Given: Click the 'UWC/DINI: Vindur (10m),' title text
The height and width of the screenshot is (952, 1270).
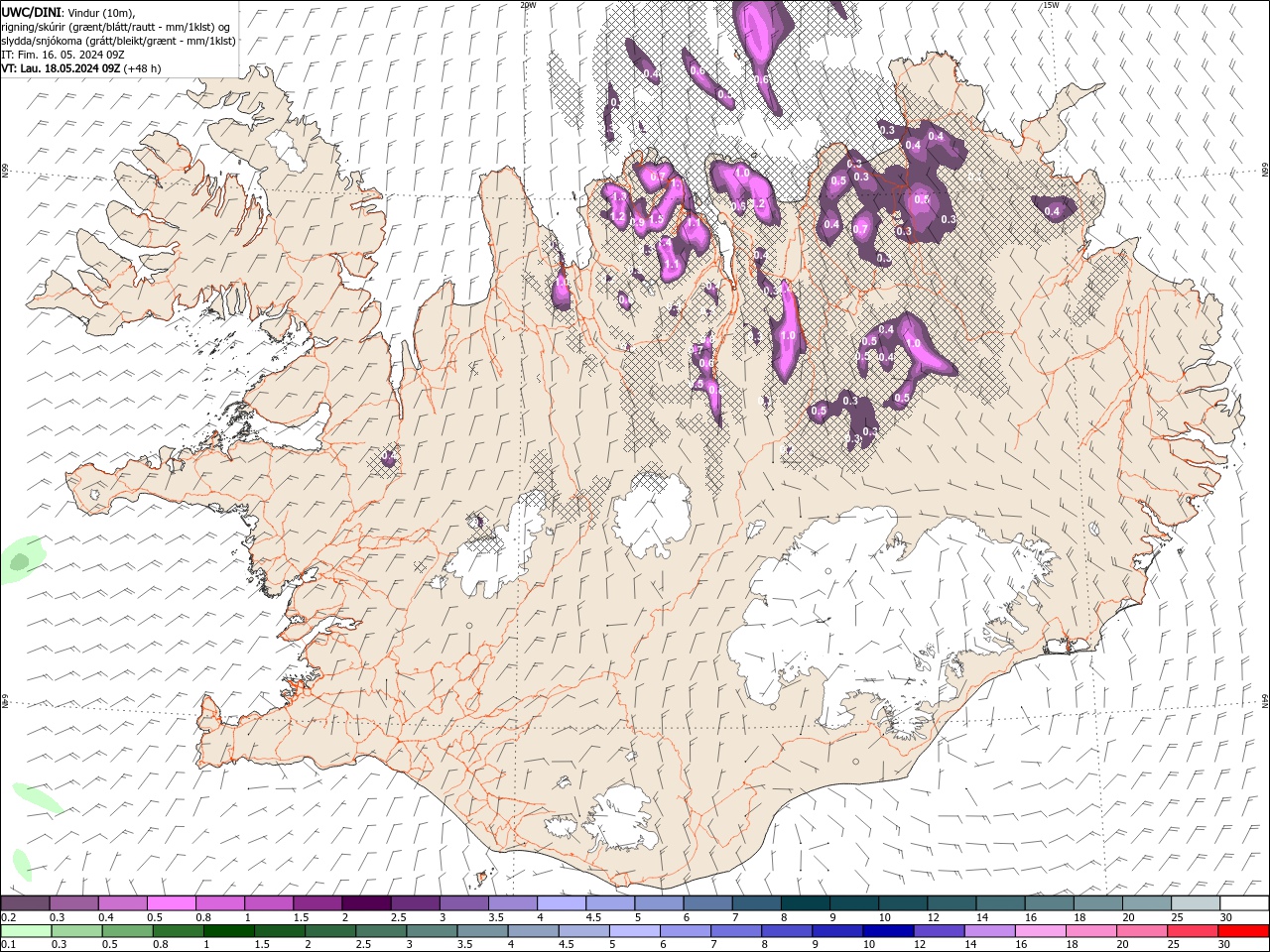Looking at the screenshot, I should click(x=67, y=12).
